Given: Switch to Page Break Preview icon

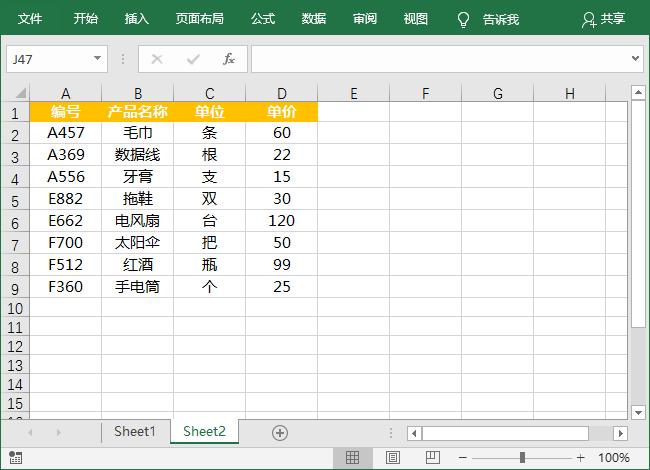Looking at the screenshot, I should [432, 458].
